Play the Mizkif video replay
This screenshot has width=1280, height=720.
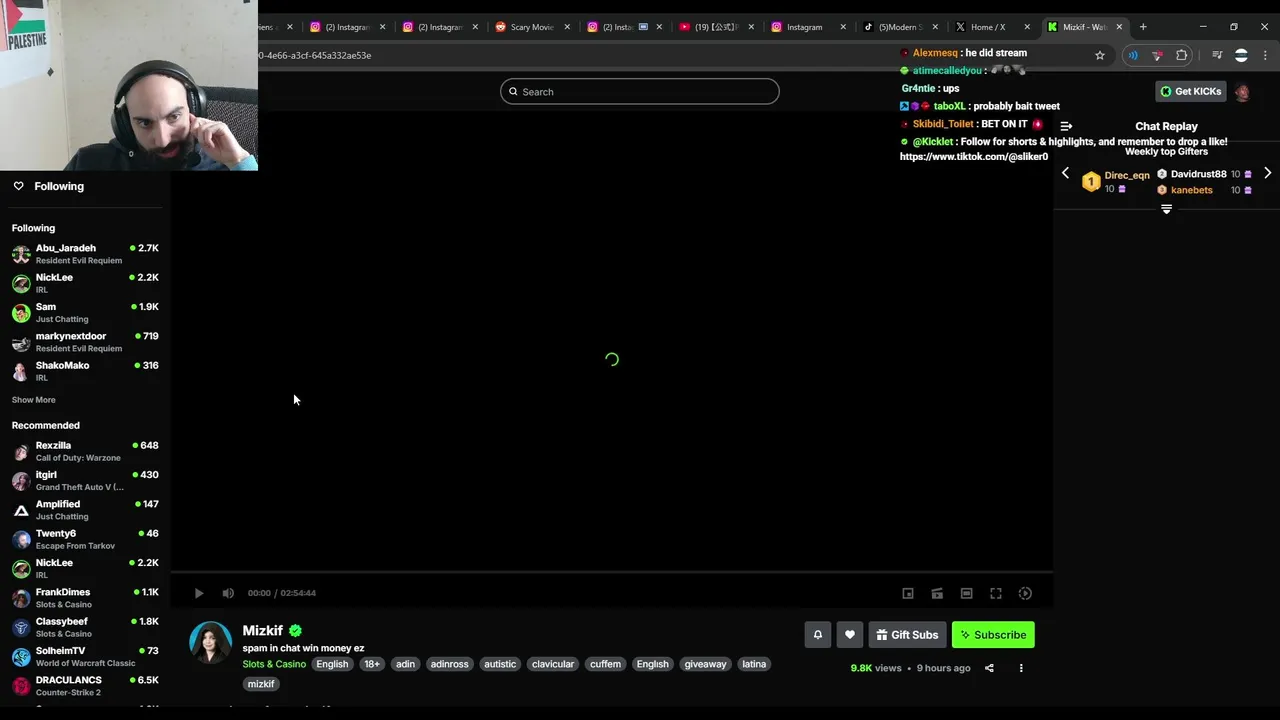[x=199, y=593]
